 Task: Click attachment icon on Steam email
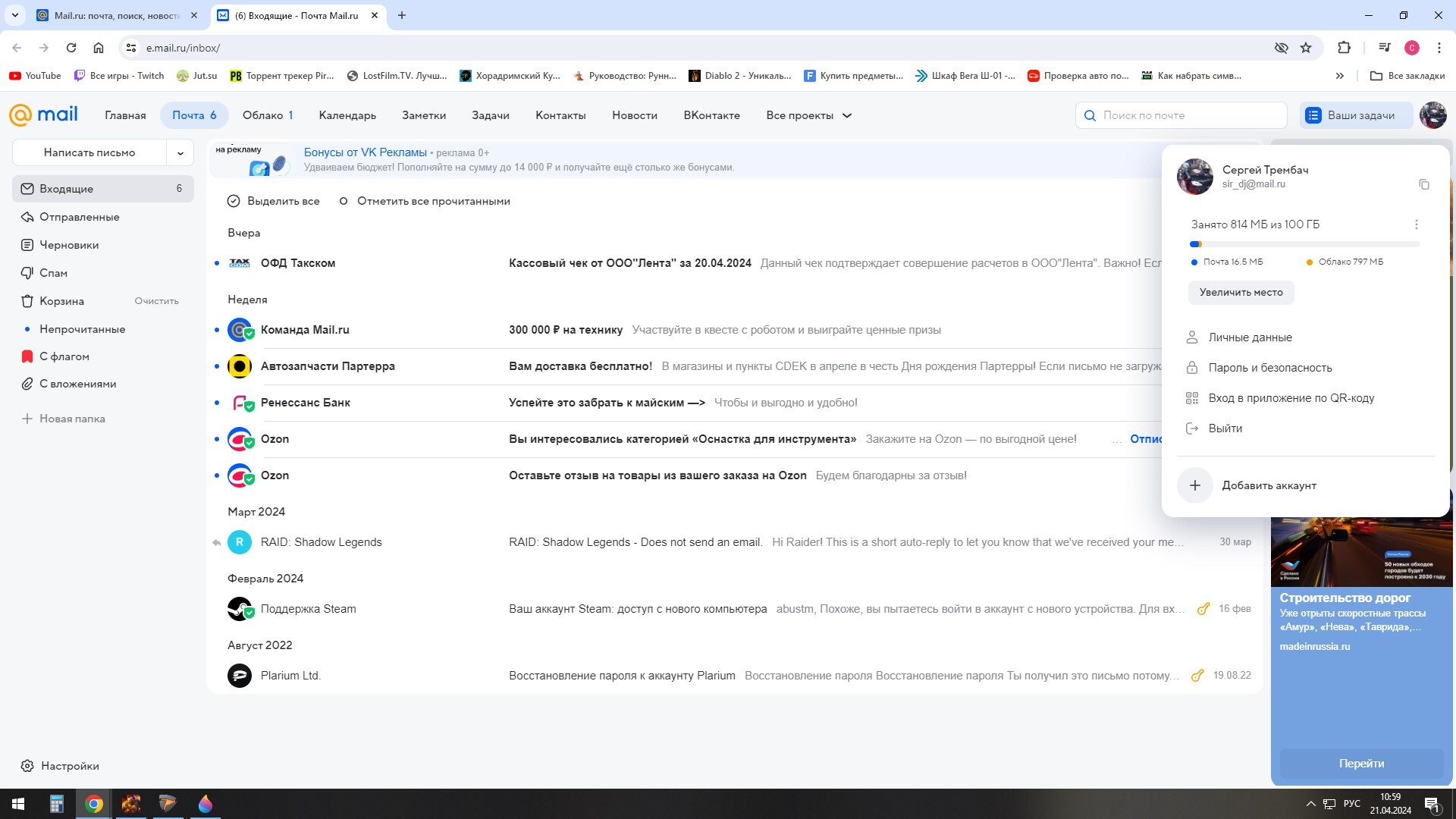(1203, 609)
